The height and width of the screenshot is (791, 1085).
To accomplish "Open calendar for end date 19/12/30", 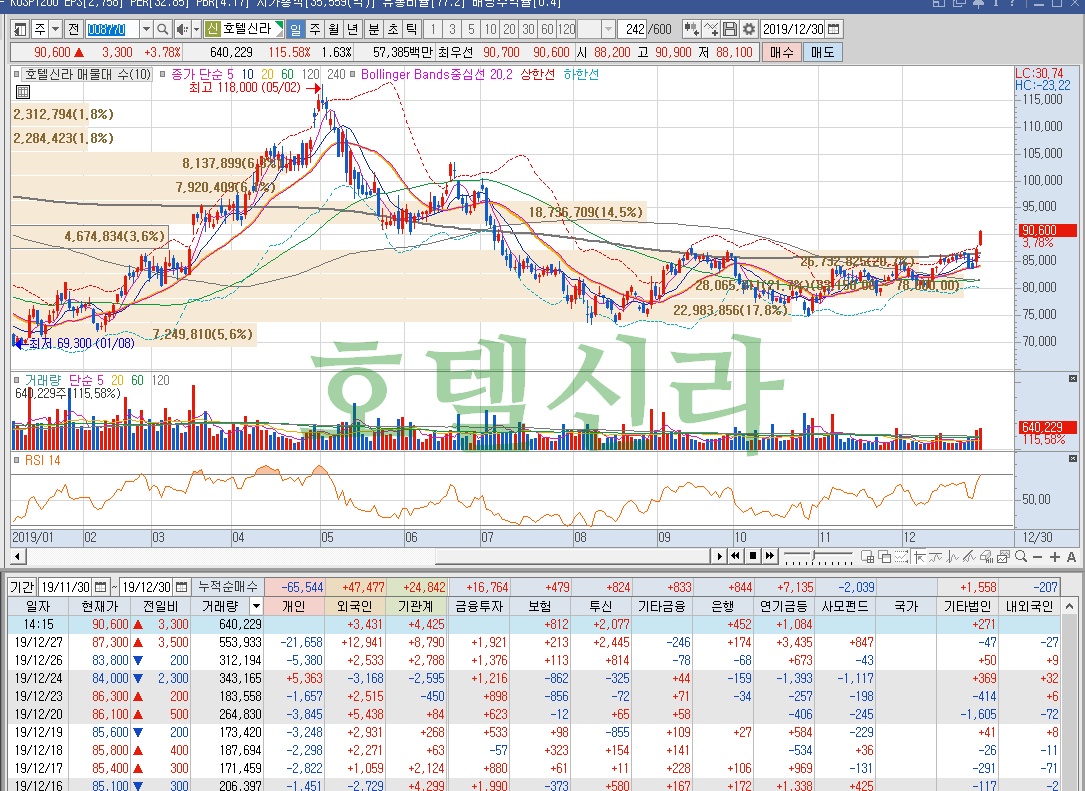I will (x=181, y=587).
